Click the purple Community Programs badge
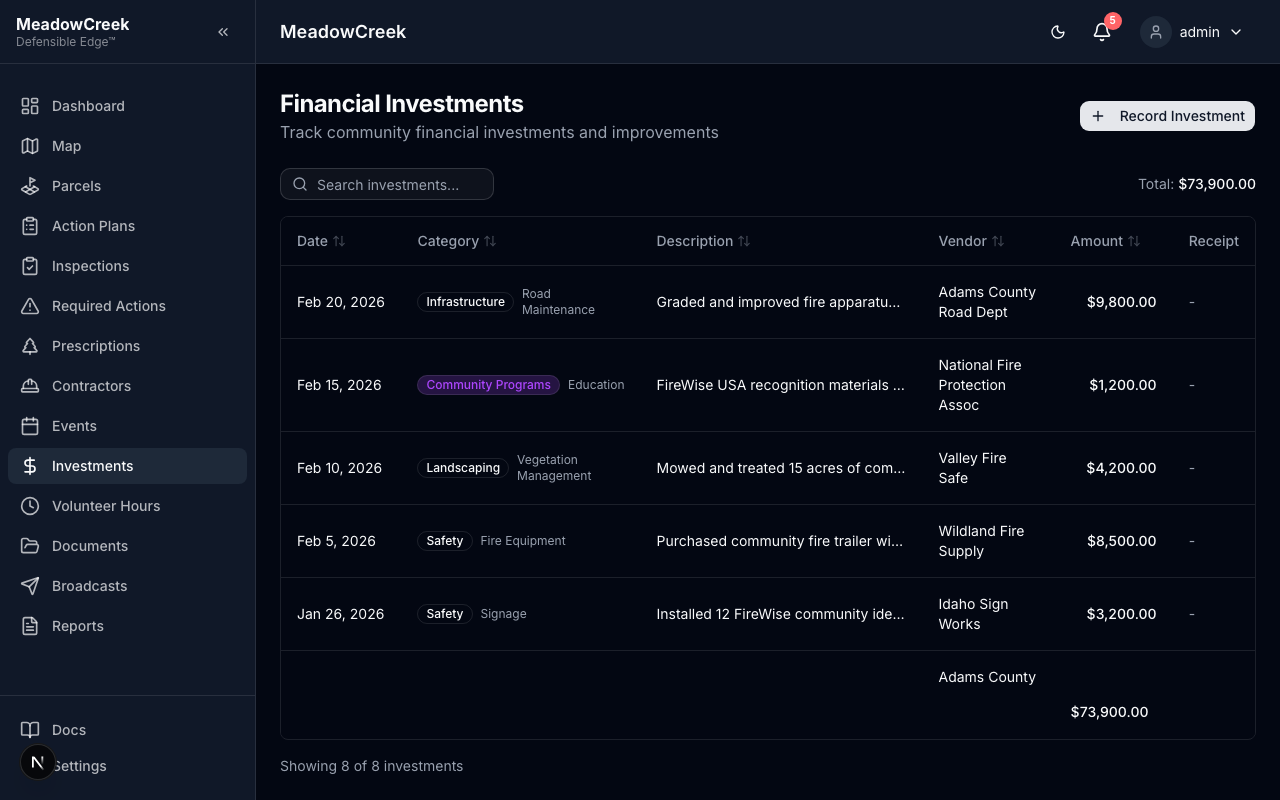 point(488,385)
